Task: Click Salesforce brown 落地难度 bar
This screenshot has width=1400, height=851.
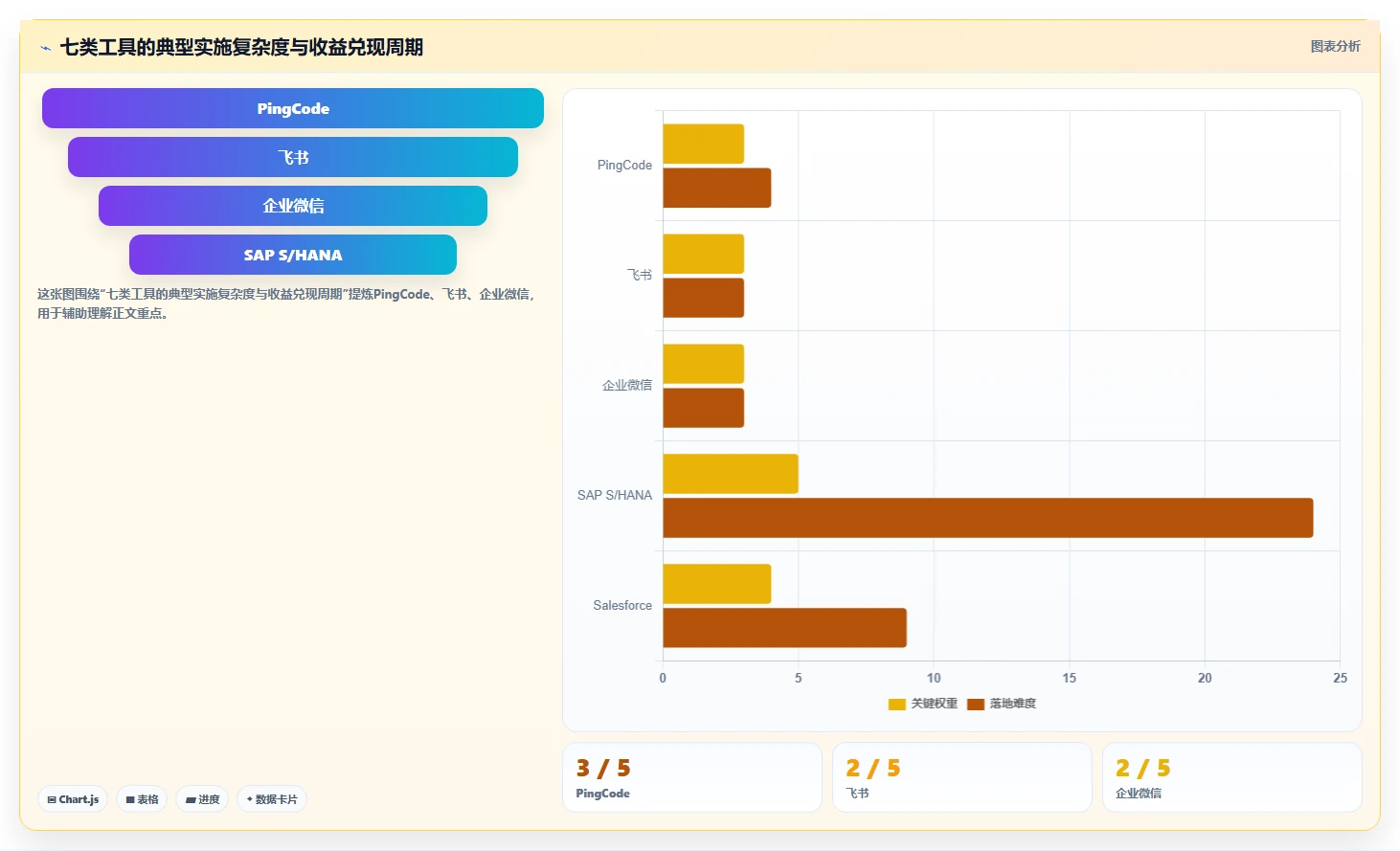Action: (x=784, y=628)
